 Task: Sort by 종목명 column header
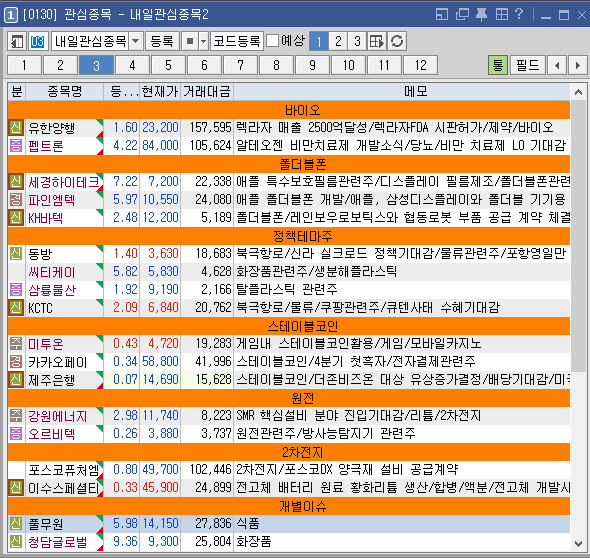click(65, 91)
